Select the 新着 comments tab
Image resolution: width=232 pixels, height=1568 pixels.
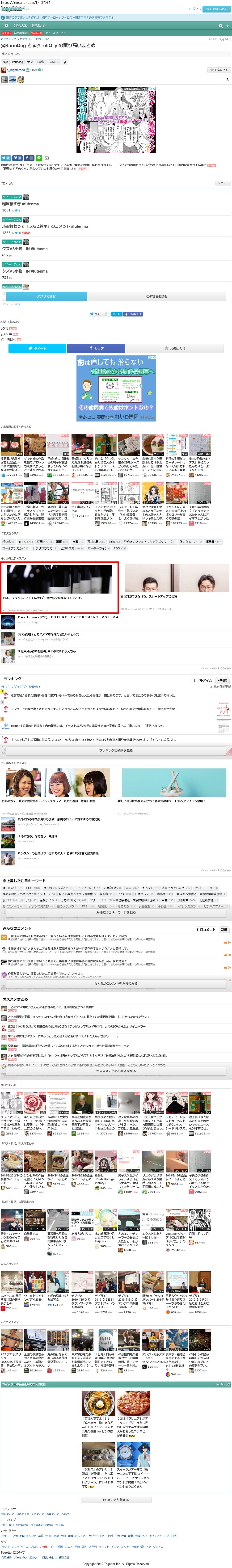coord(224,929)
